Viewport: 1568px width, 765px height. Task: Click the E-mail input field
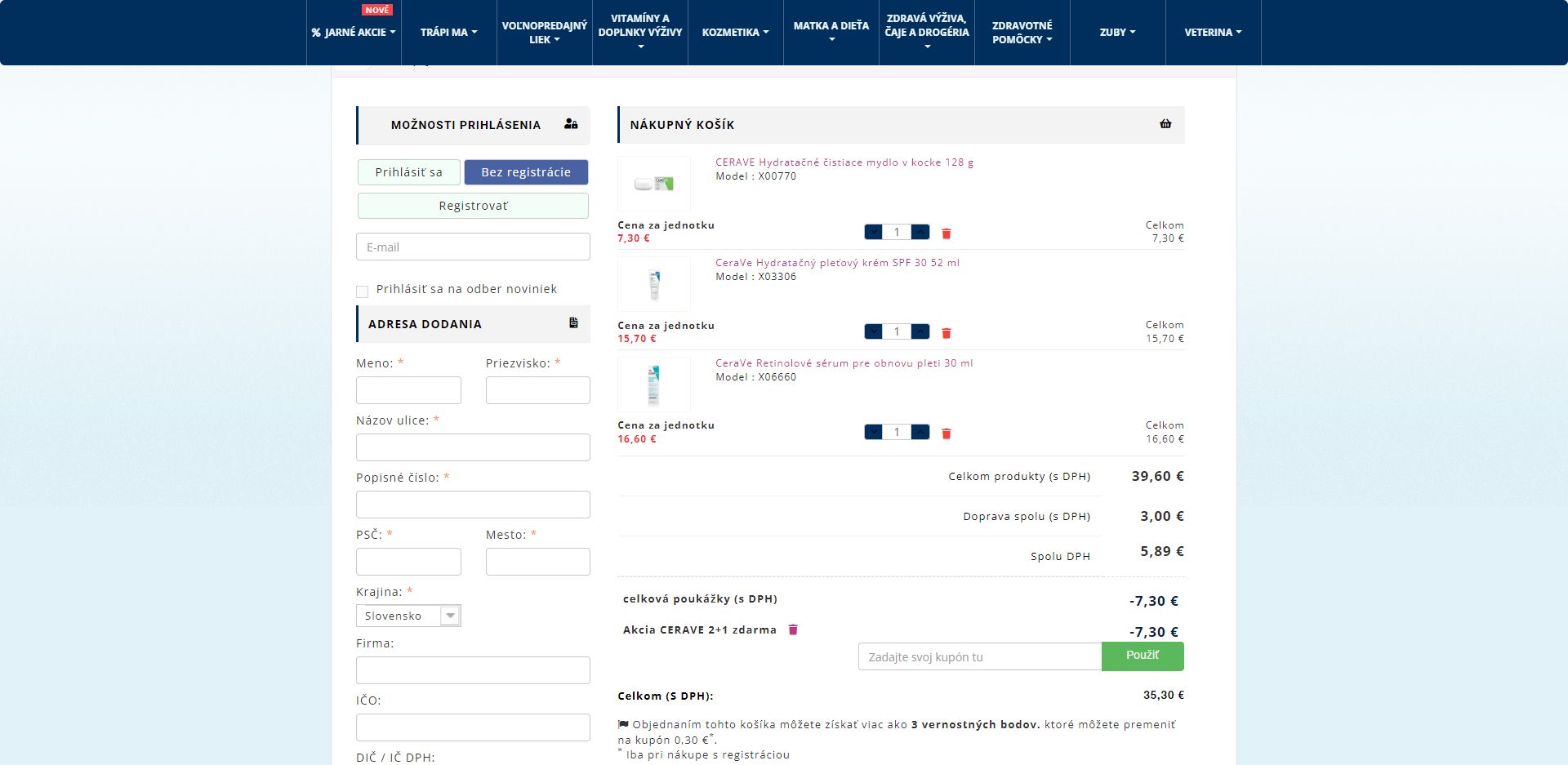pos(473,247)
